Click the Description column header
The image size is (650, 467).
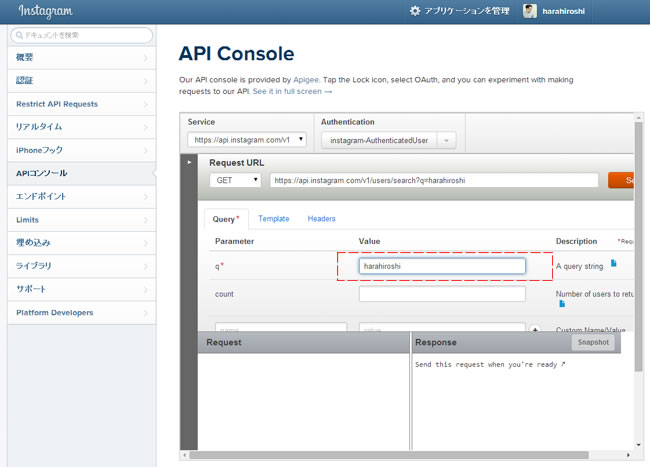(x=576, y=241)
